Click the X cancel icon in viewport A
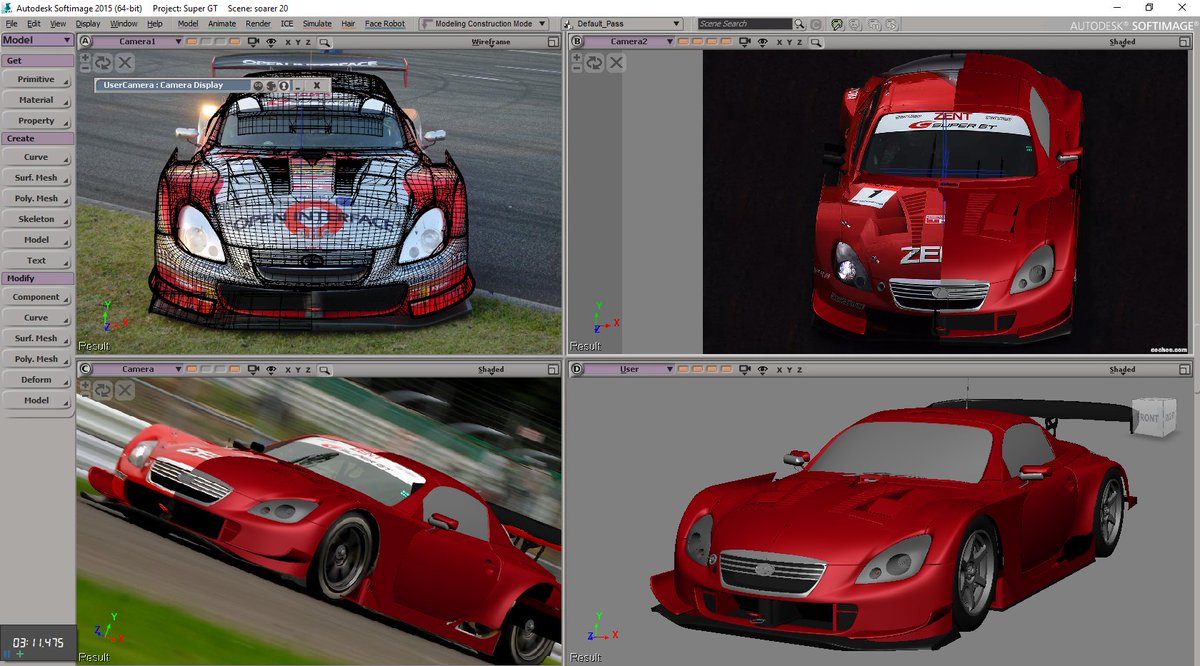1200x666 pixels. pyautogui.click(x=125, y=63)
